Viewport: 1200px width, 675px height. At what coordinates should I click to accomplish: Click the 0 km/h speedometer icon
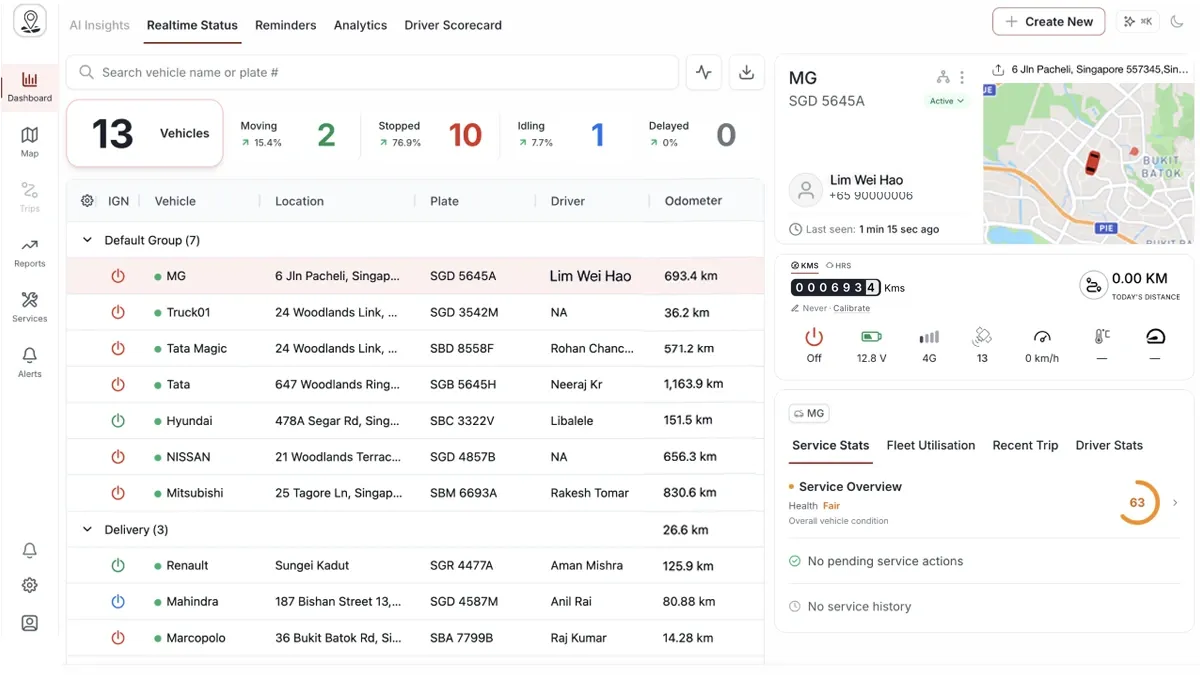pyautogui.click(x=1042, y=337)
